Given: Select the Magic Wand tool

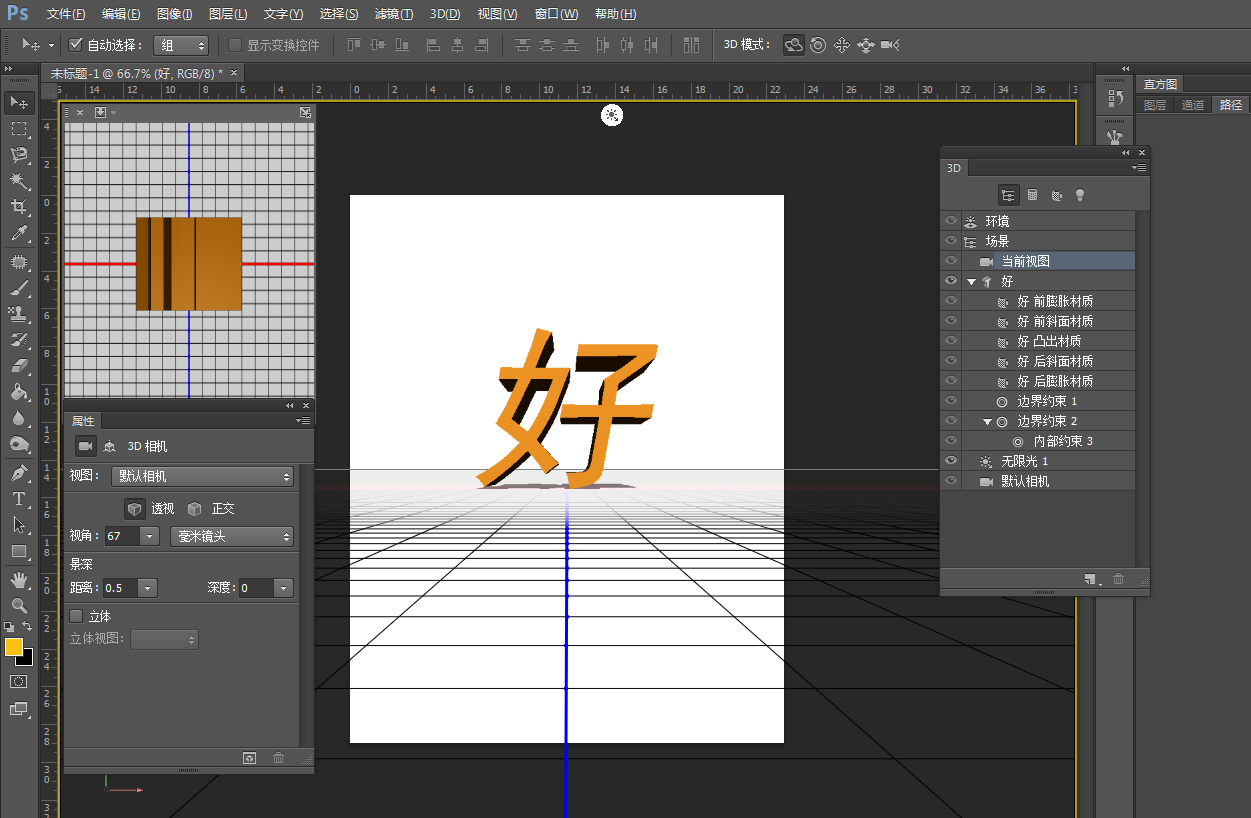Looking at the screenshot, I should pos(18,181).
